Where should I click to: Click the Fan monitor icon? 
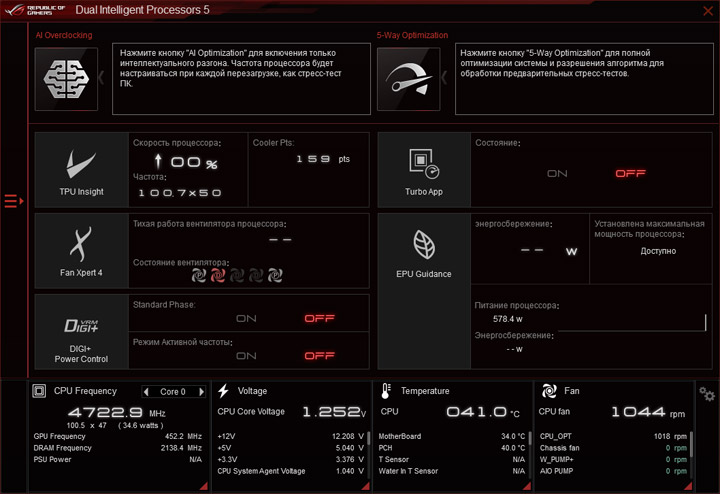click(x=549, y=391)
